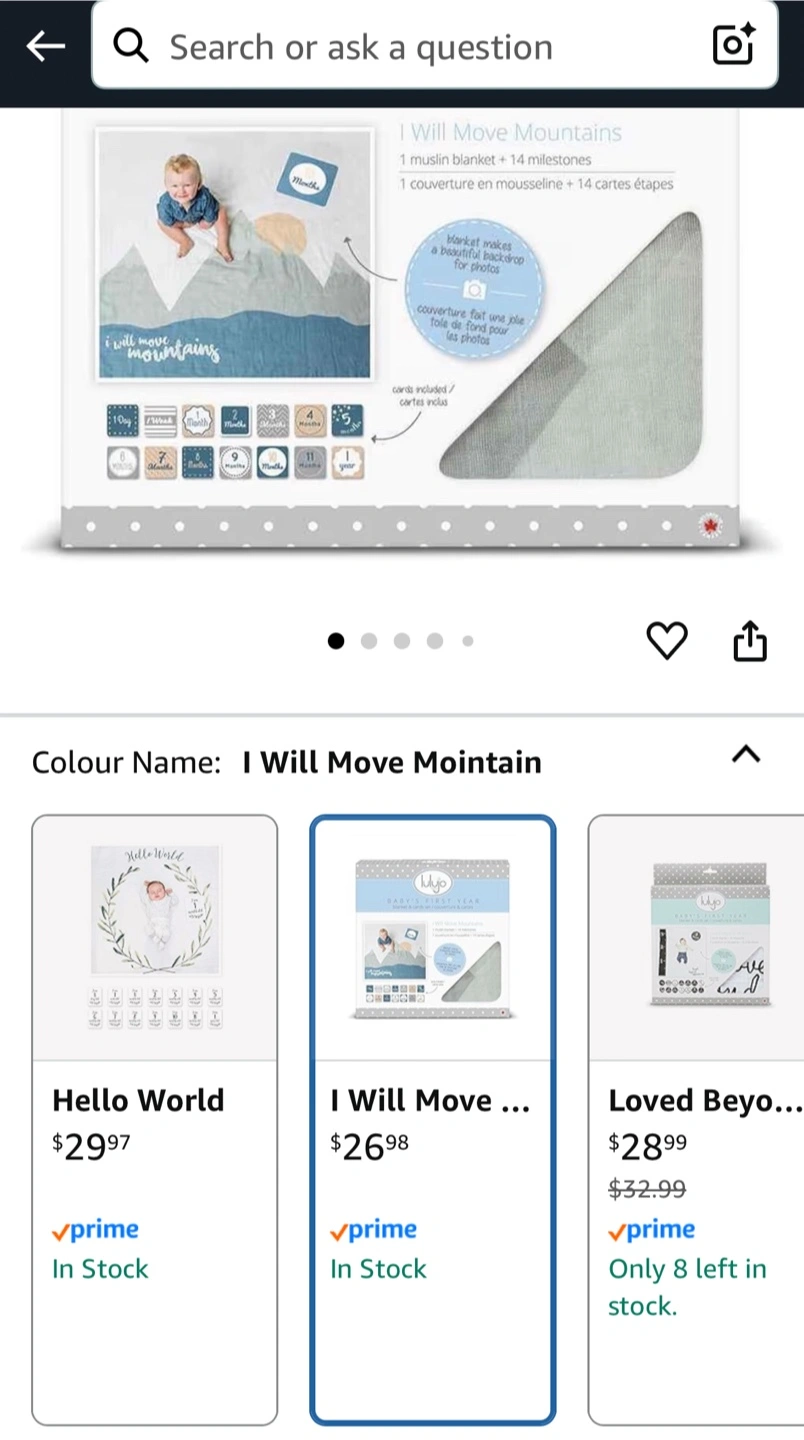
Task: Tap prime badge on Loved Beyond card
Action: tap(652, 1230)
